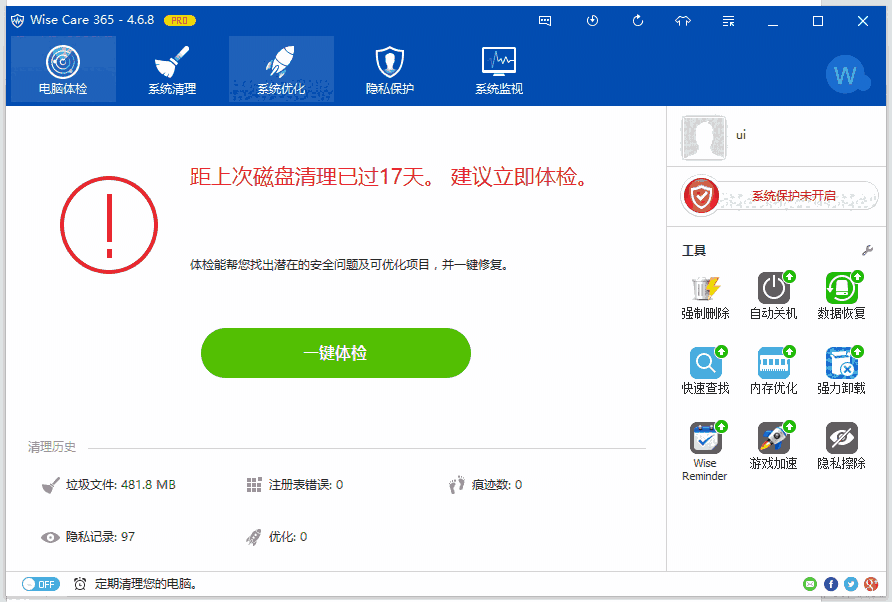Switch to 系统清理 tab

point(172,69)
